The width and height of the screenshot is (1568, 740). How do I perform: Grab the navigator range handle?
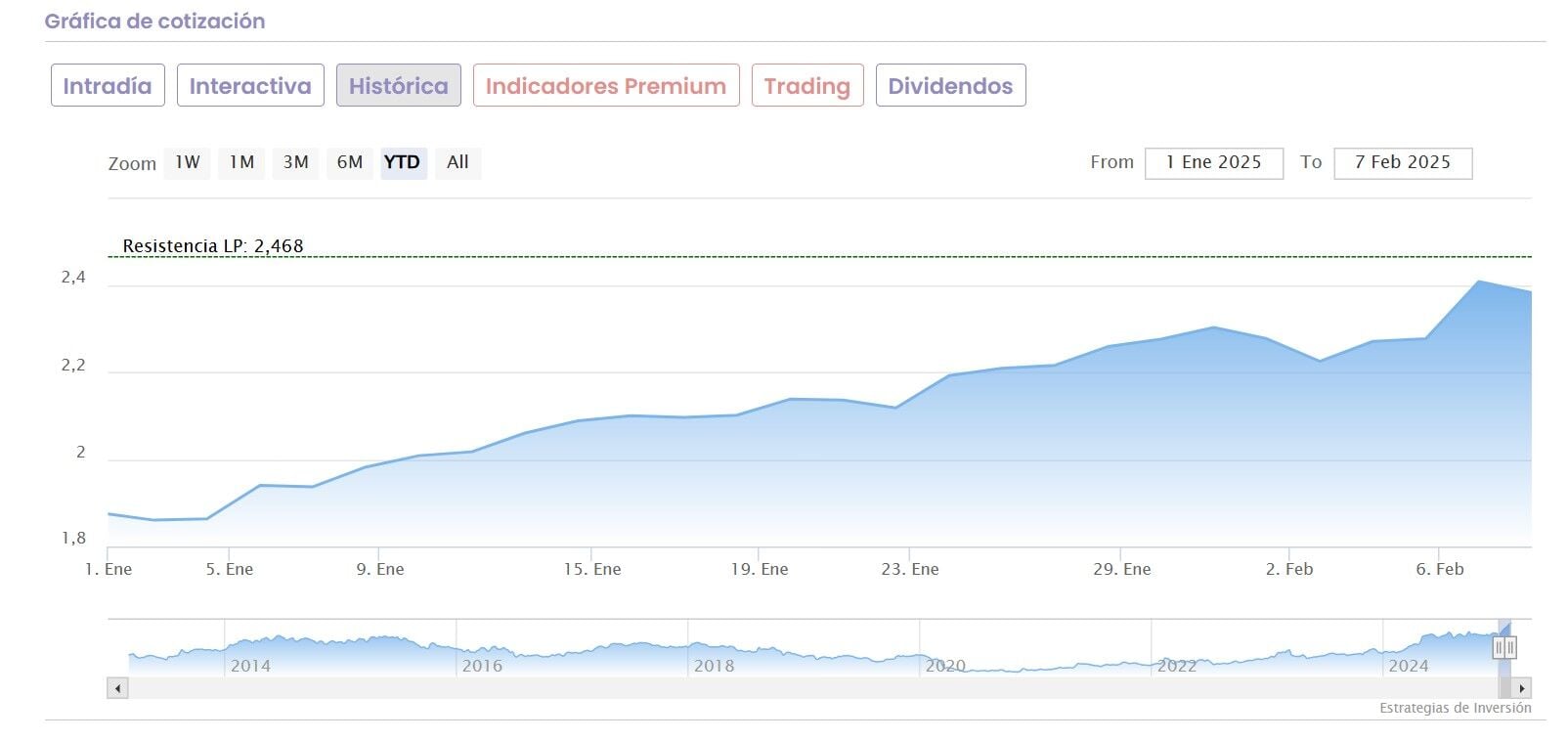click(1504, 646)
